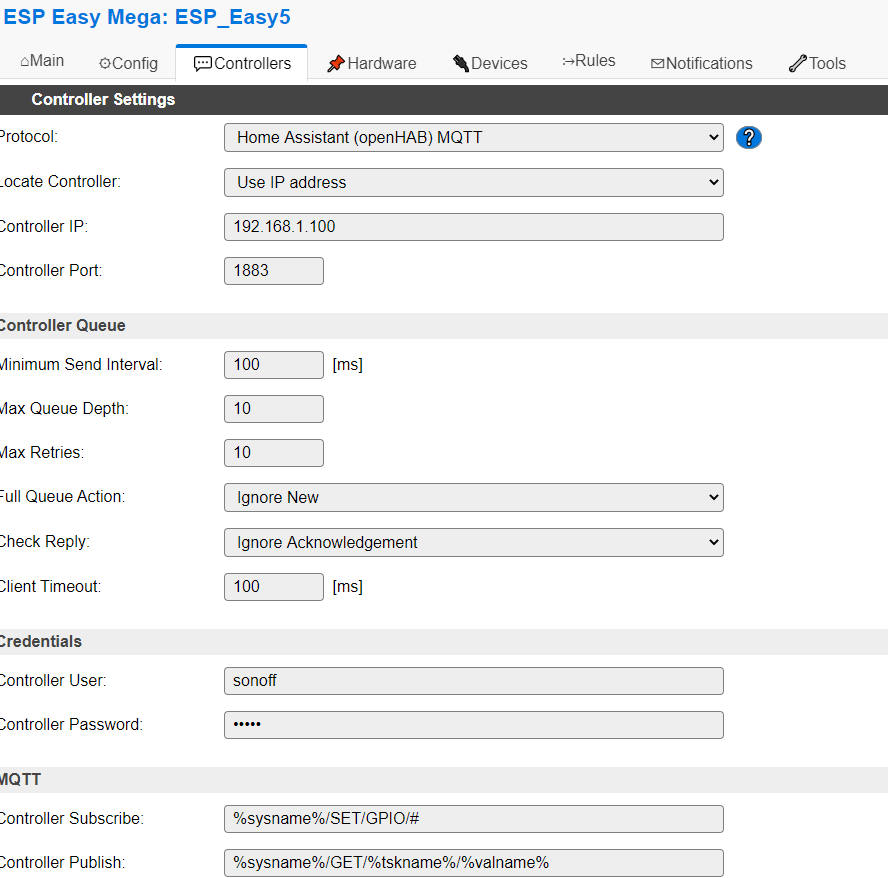Switch to the Main tab
888x878 pixels.
pos(42,61)
